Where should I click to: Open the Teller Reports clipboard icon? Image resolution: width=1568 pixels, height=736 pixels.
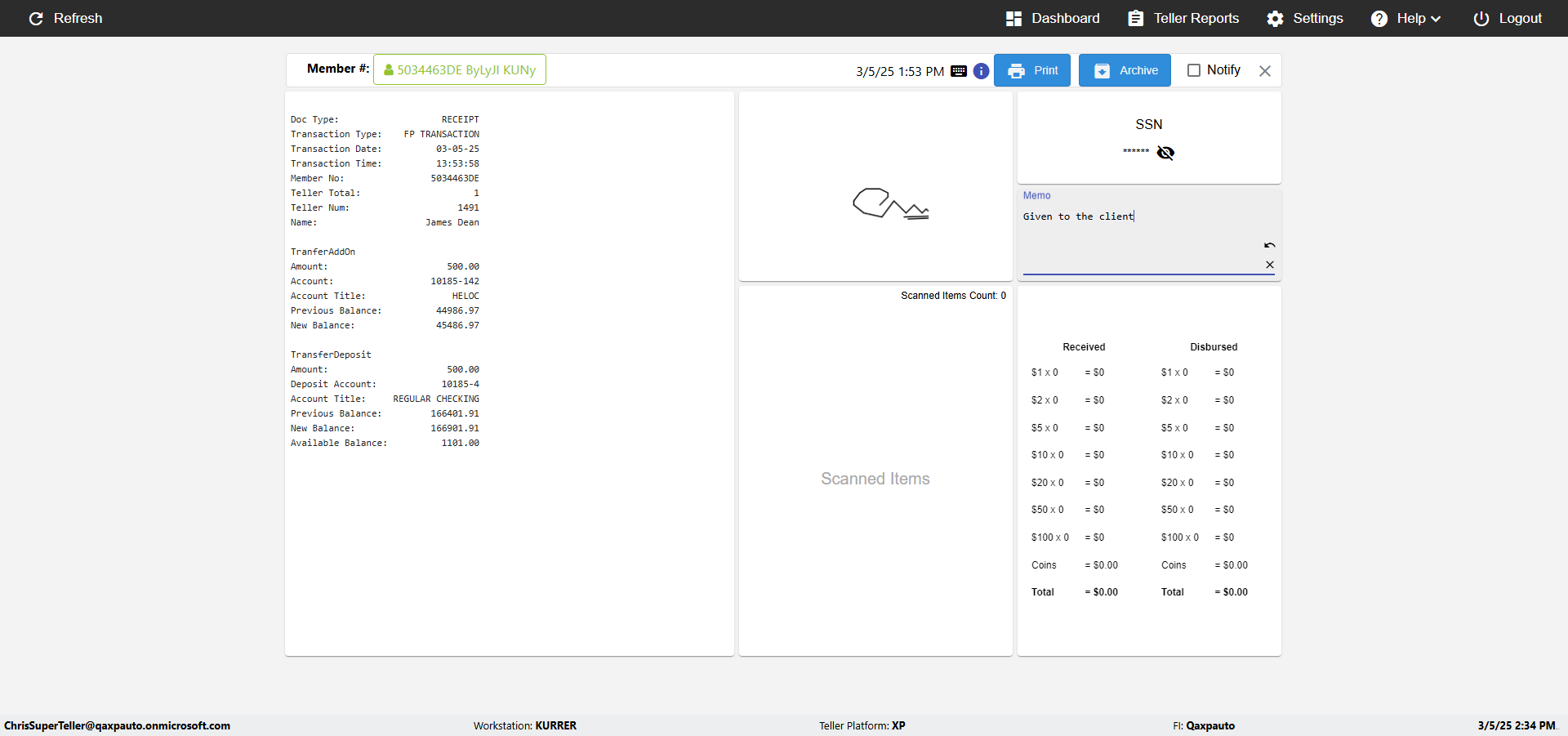point(1135,18)
